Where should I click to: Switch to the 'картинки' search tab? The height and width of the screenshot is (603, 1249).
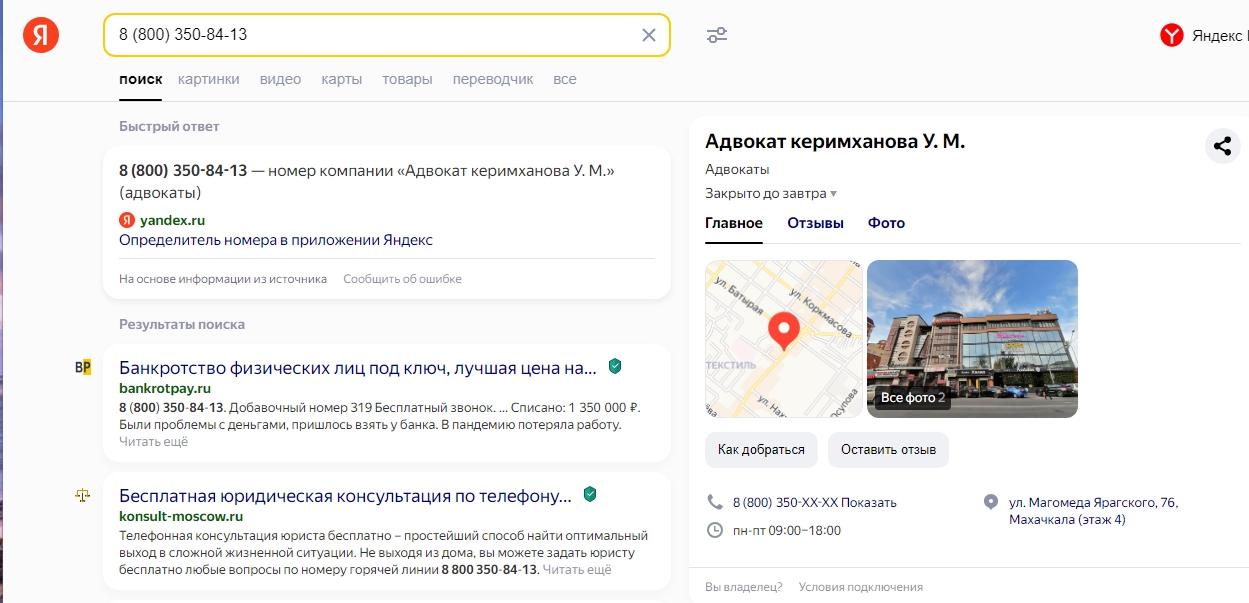[x=209, y=79]
